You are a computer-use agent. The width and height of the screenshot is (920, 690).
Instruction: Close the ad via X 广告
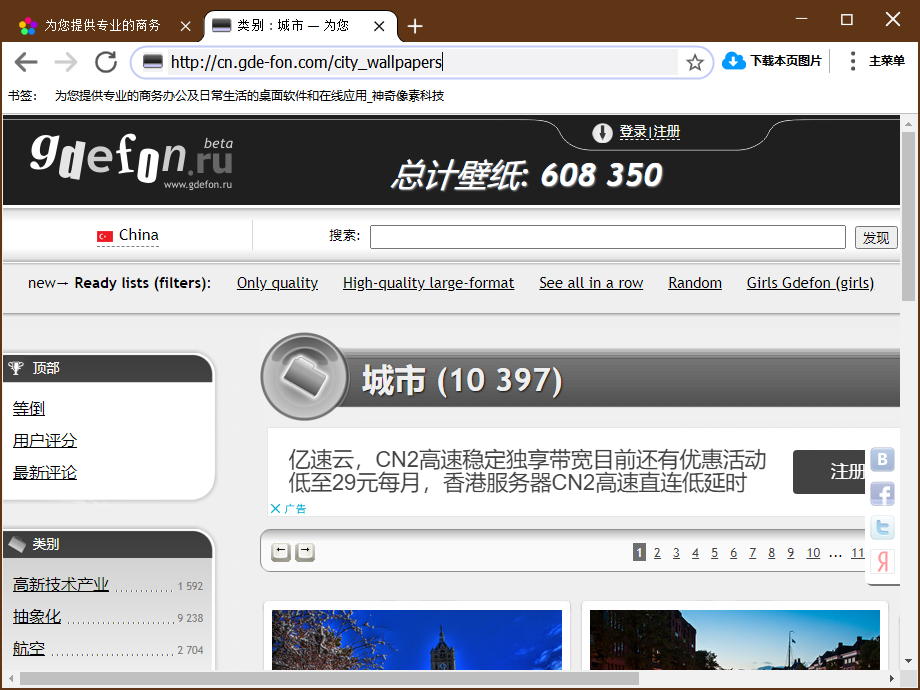tap(290, 508)
